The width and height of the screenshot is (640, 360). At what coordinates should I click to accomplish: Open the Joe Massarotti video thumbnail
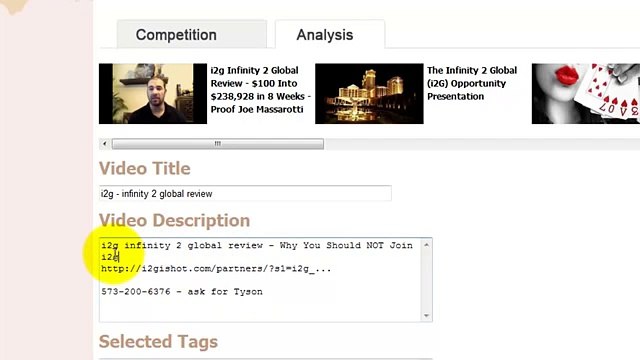tap(153, 93)
